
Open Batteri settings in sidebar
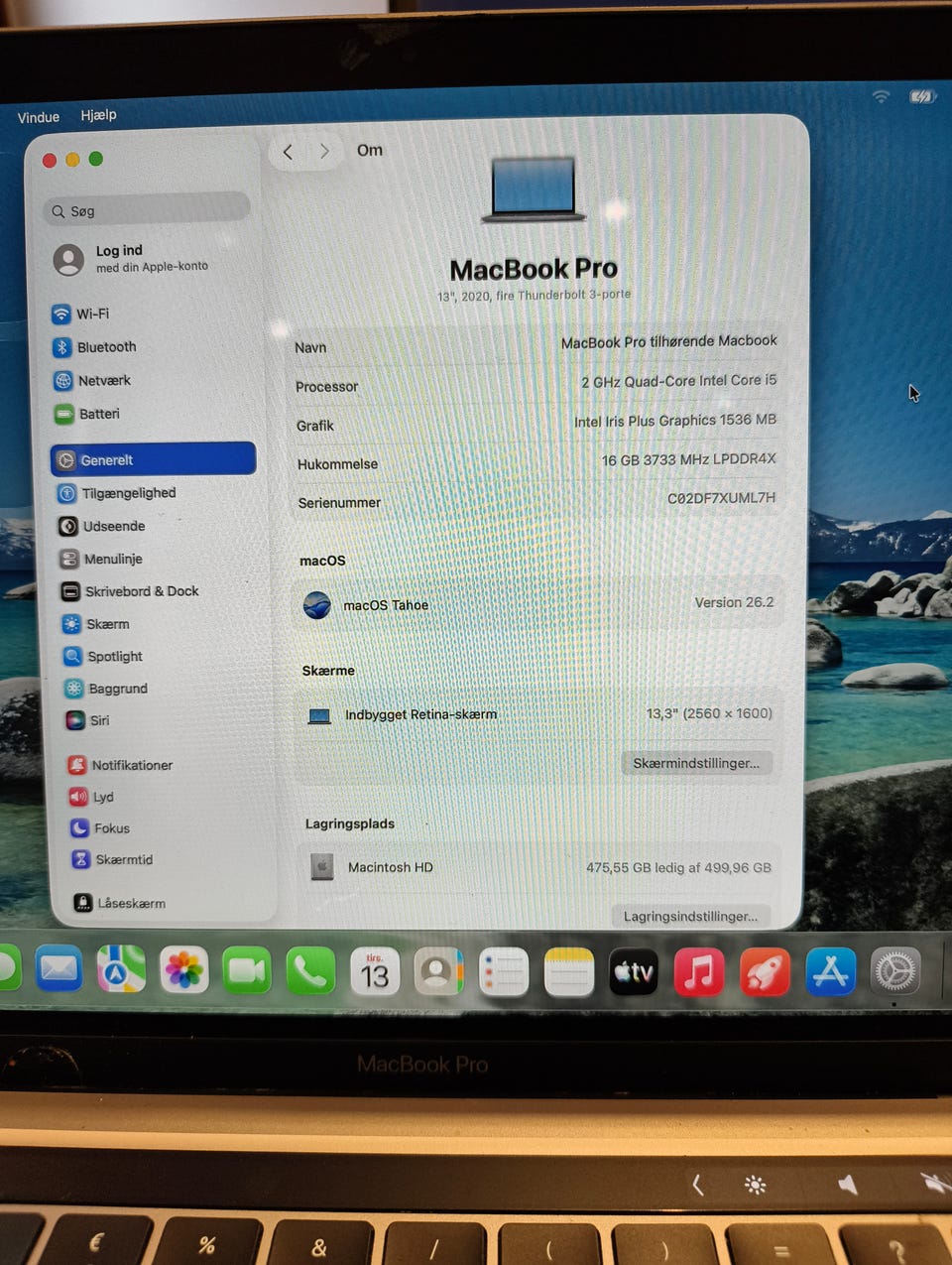87,414
